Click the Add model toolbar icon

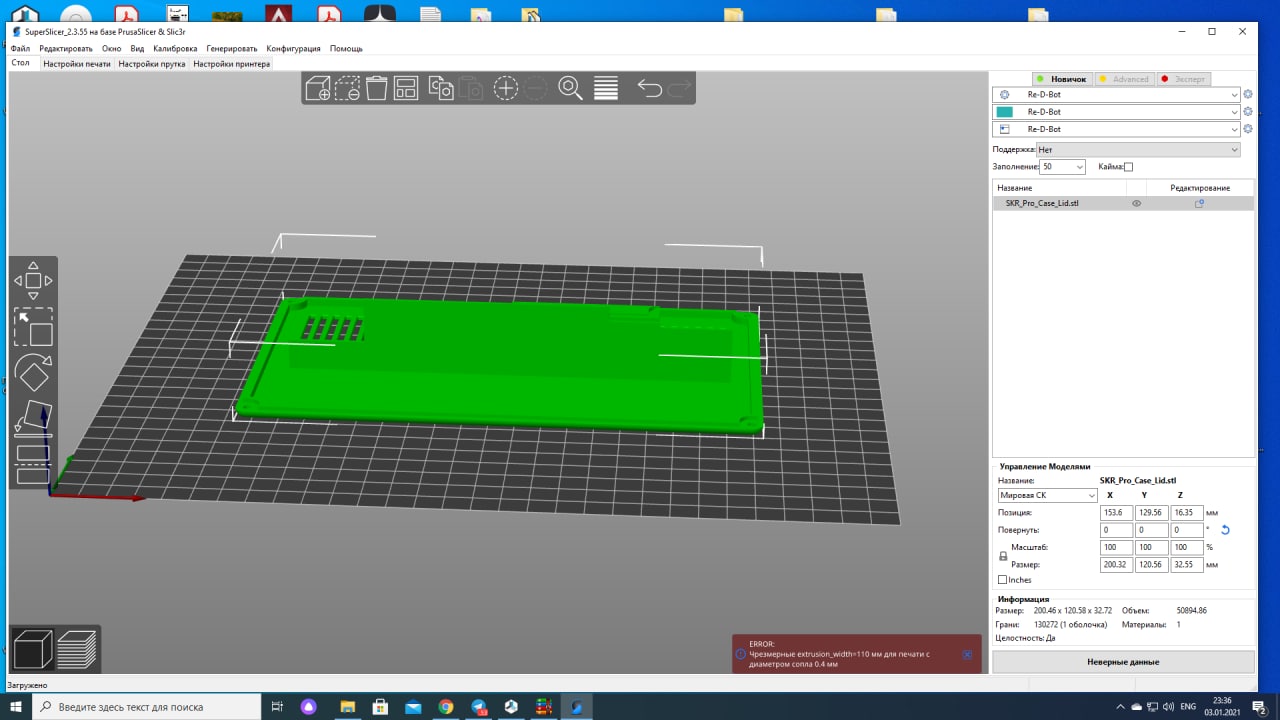(318, 88)
